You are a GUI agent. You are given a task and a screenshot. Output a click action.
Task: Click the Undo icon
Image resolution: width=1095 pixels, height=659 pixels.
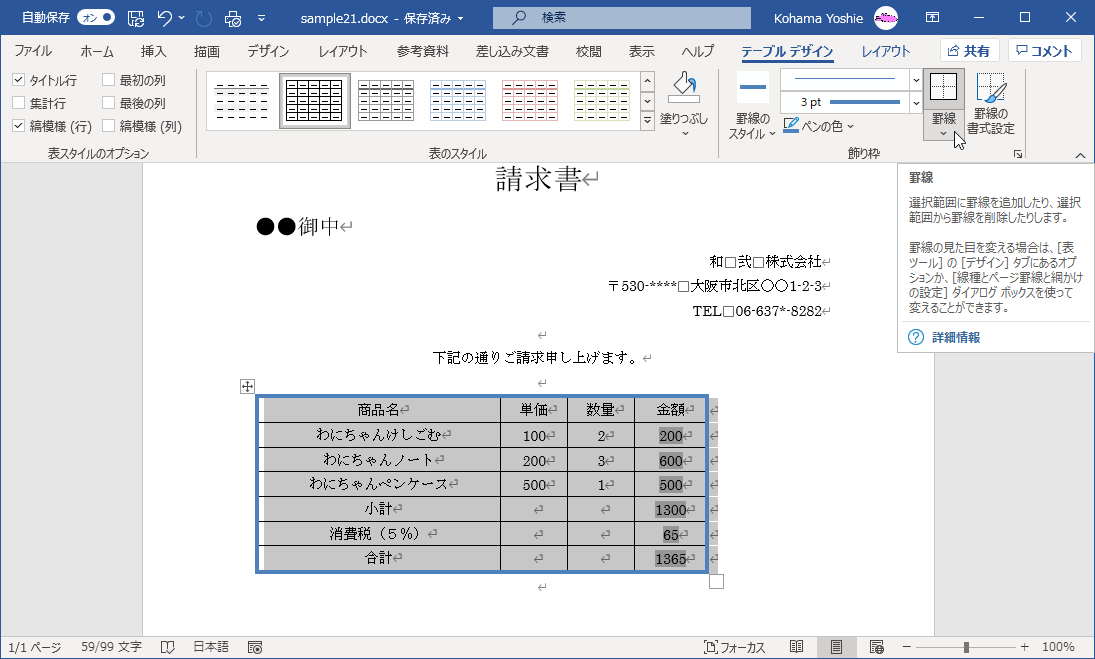coord(165,17)
